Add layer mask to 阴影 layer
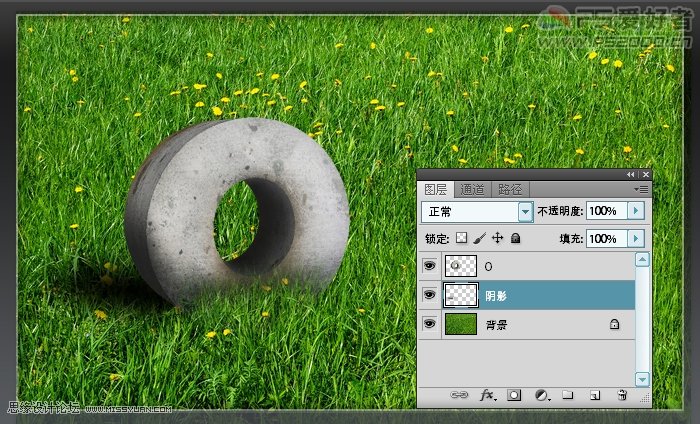700x424 pixels. pos(514,395)
